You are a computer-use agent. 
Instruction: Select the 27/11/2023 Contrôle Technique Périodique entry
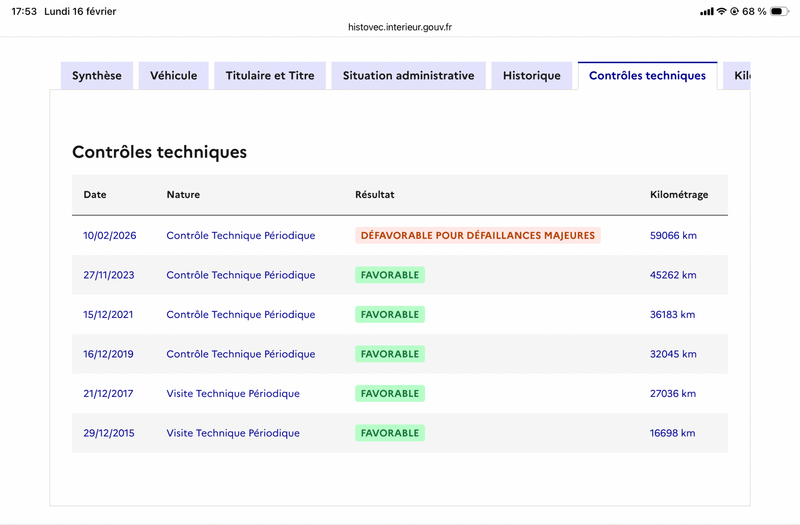pos(240,275)
